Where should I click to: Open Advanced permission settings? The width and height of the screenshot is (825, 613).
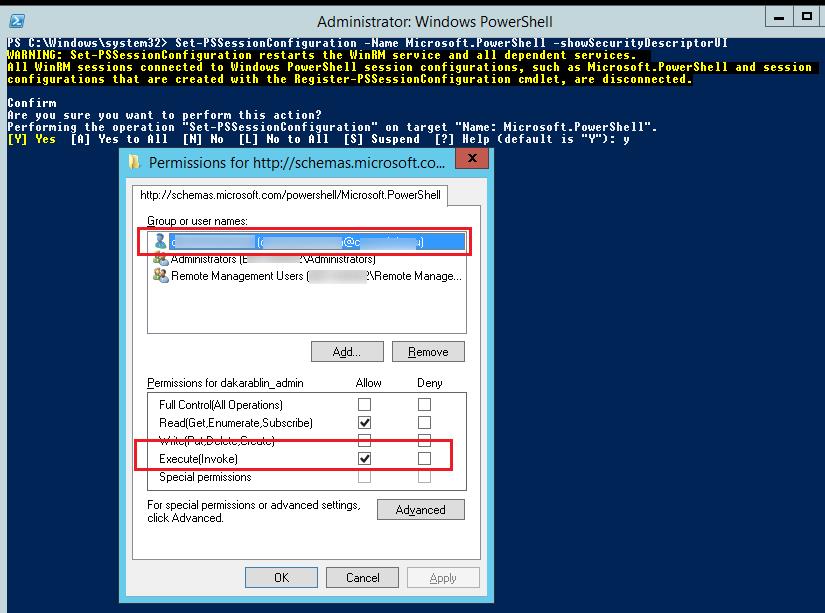[420, 510]
